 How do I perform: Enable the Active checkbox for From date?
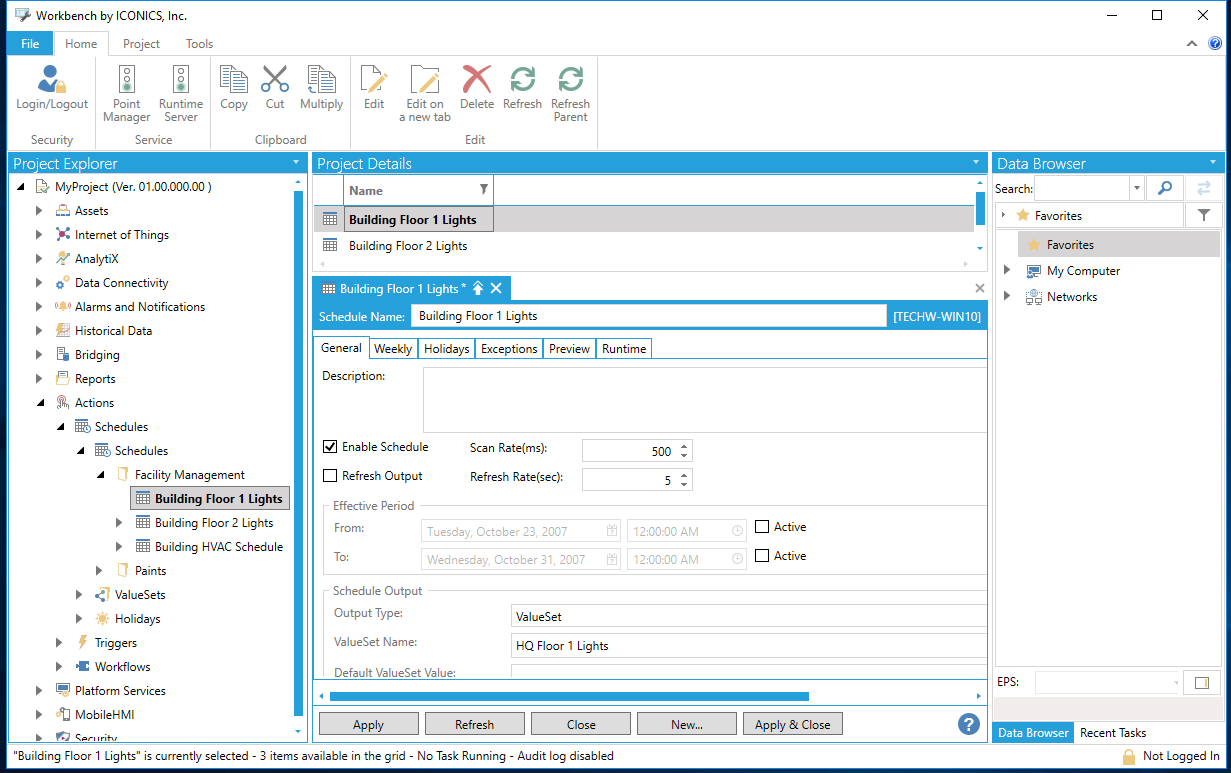click(762, 527)
